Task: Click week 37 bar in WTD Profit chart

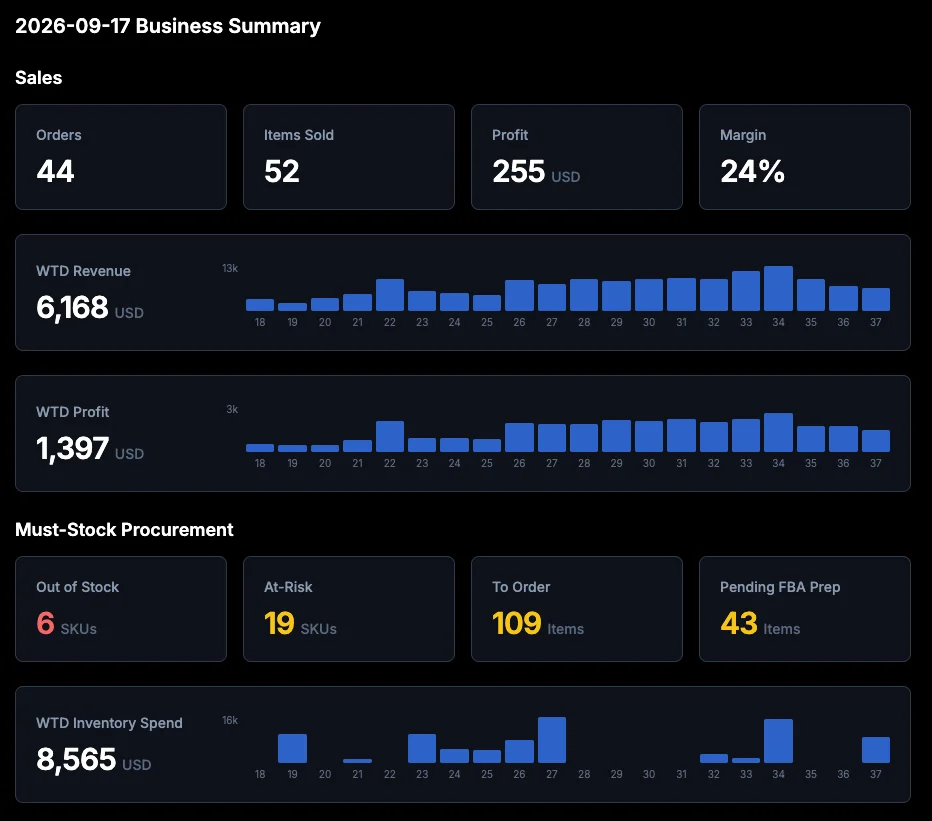Action: pos(876,441)
